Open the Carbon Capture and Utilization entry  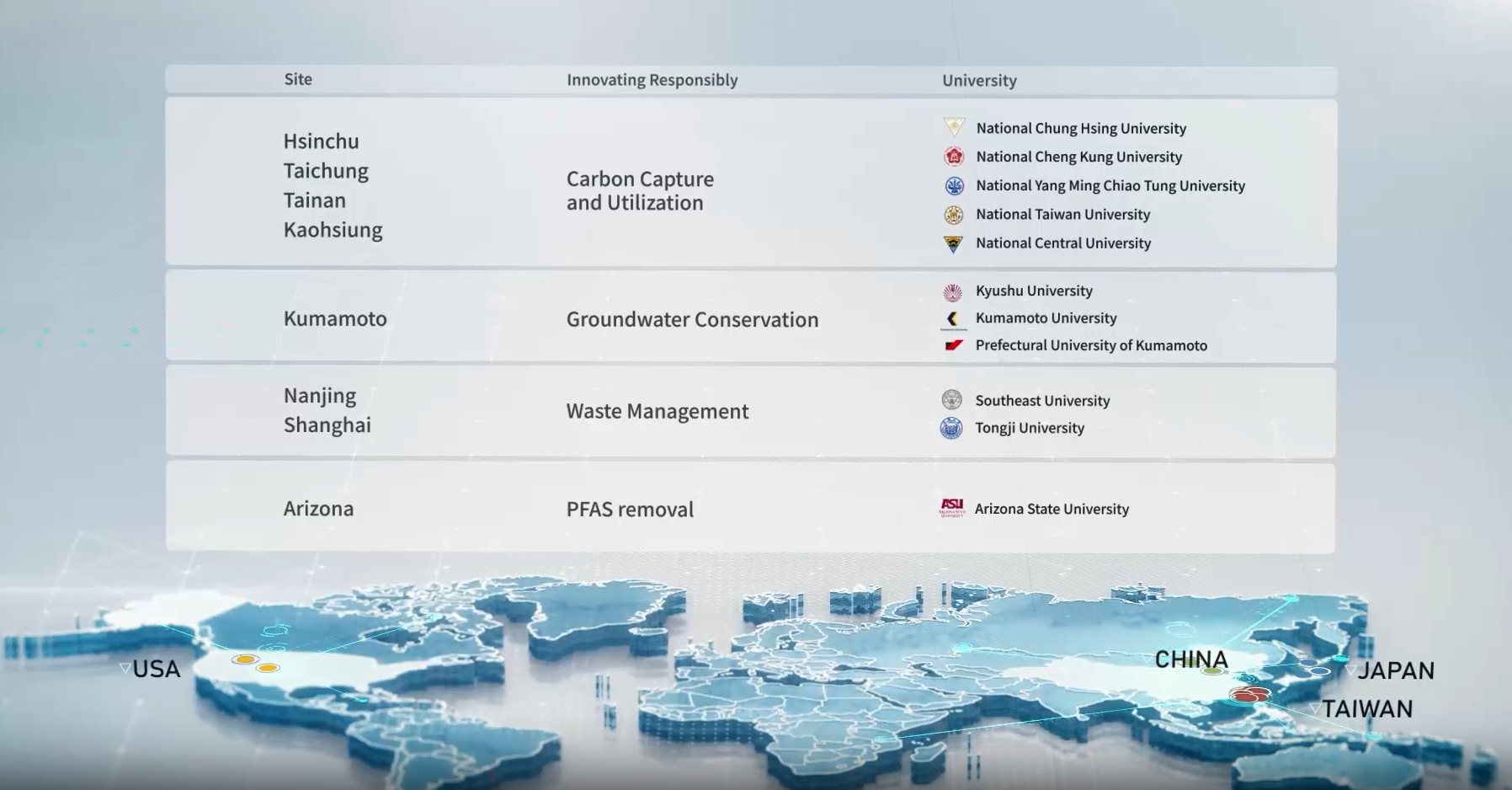pyautogui.click(x=640, y=191)
